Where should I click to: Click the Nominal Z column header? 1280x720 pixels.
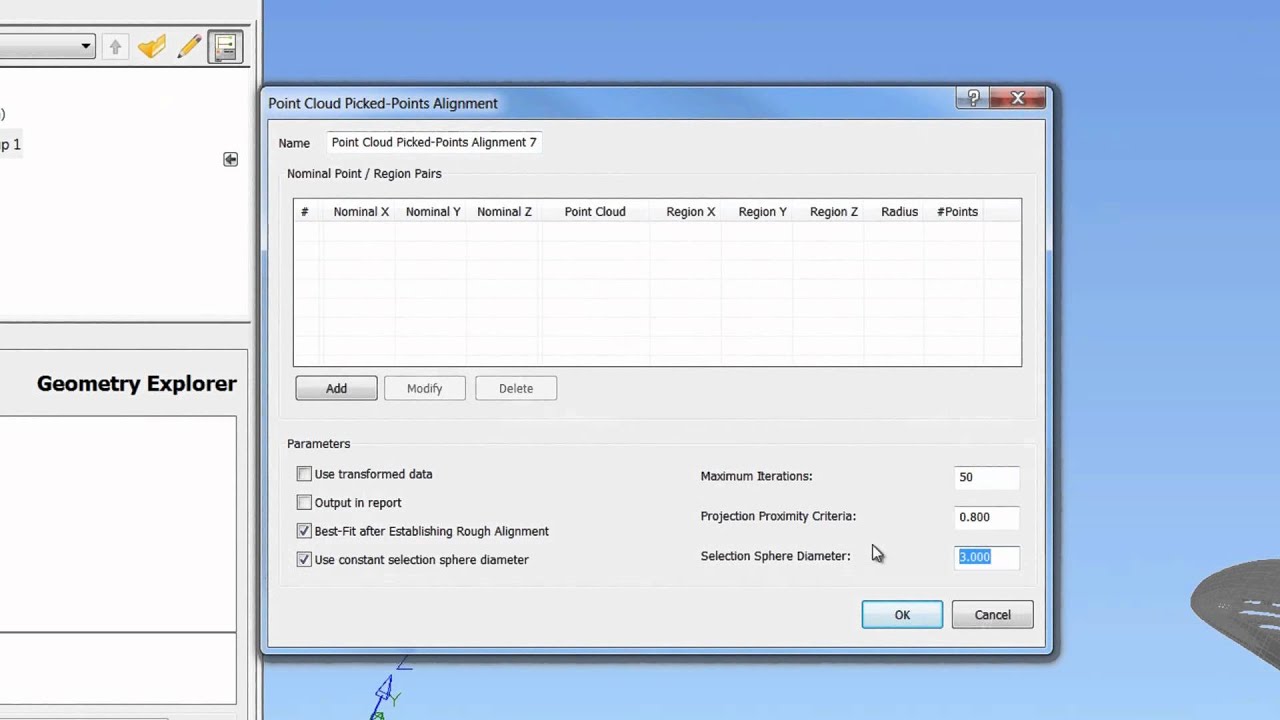(x=504, y=212)
